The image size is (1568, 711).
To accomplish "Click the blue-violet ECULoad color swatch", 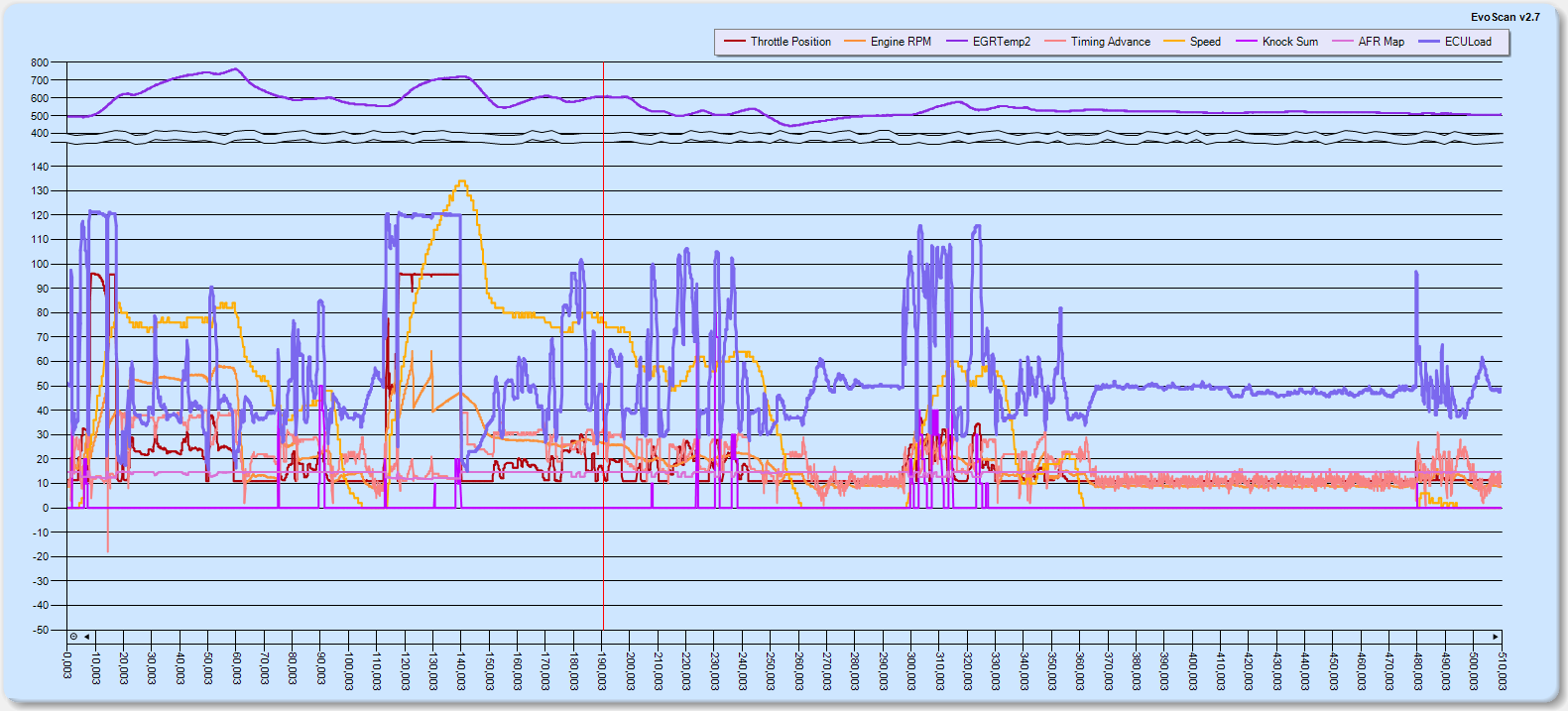I will pos(1428,42).
